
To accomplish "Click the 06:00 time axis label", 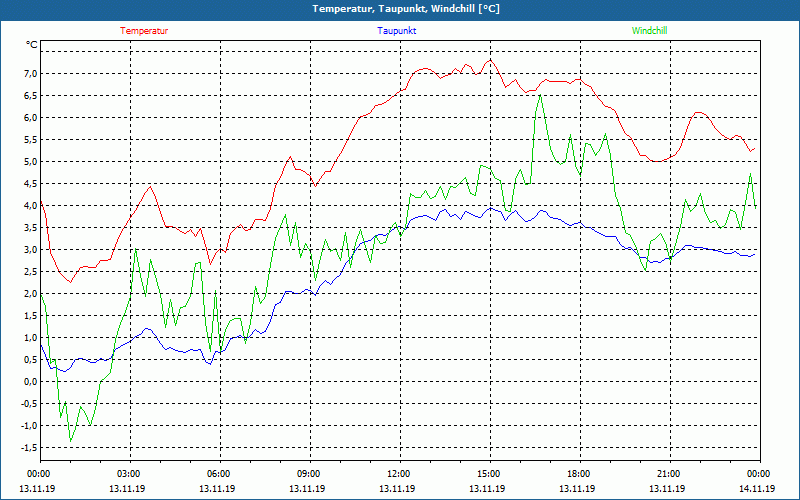I will pyautogui.click(x=220, y=474).
